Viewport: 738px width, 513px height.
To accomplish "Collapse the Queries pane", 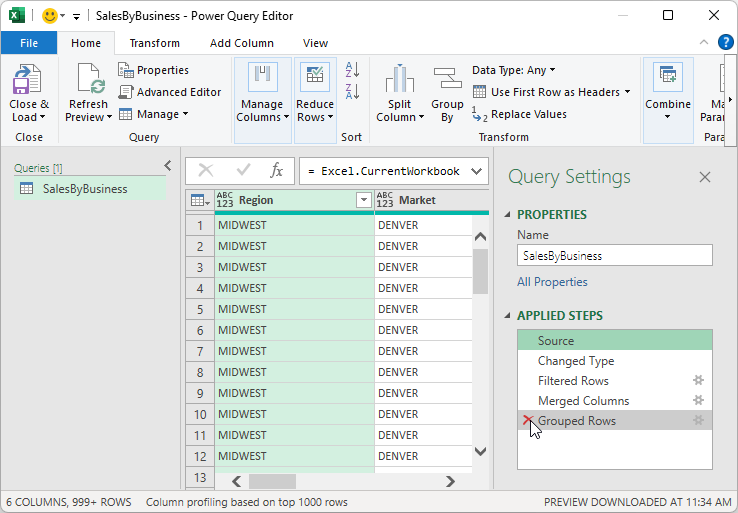I will pyautogui.click(x=168, y=166).
